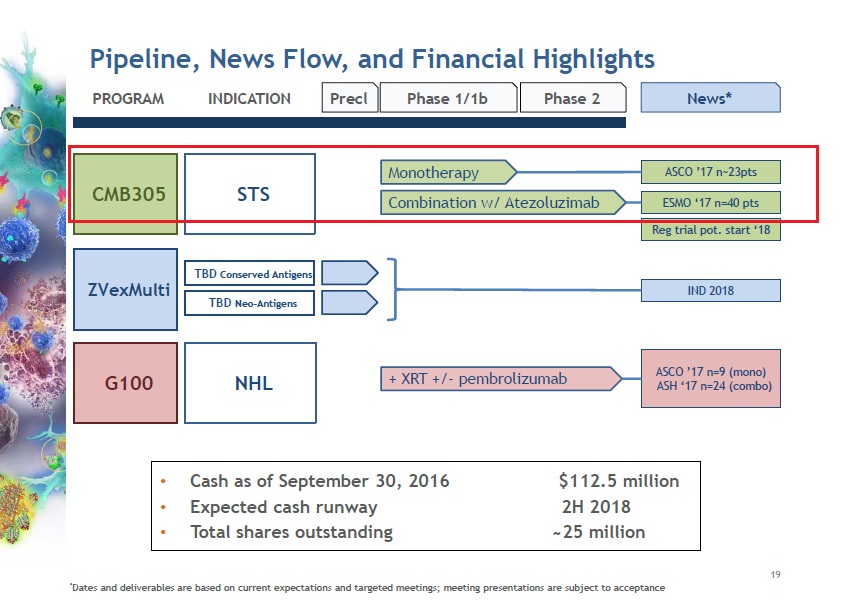Switch to the Phase 2 header tab
Viewport: 859px width, 601px height.
tap(572, 98)
